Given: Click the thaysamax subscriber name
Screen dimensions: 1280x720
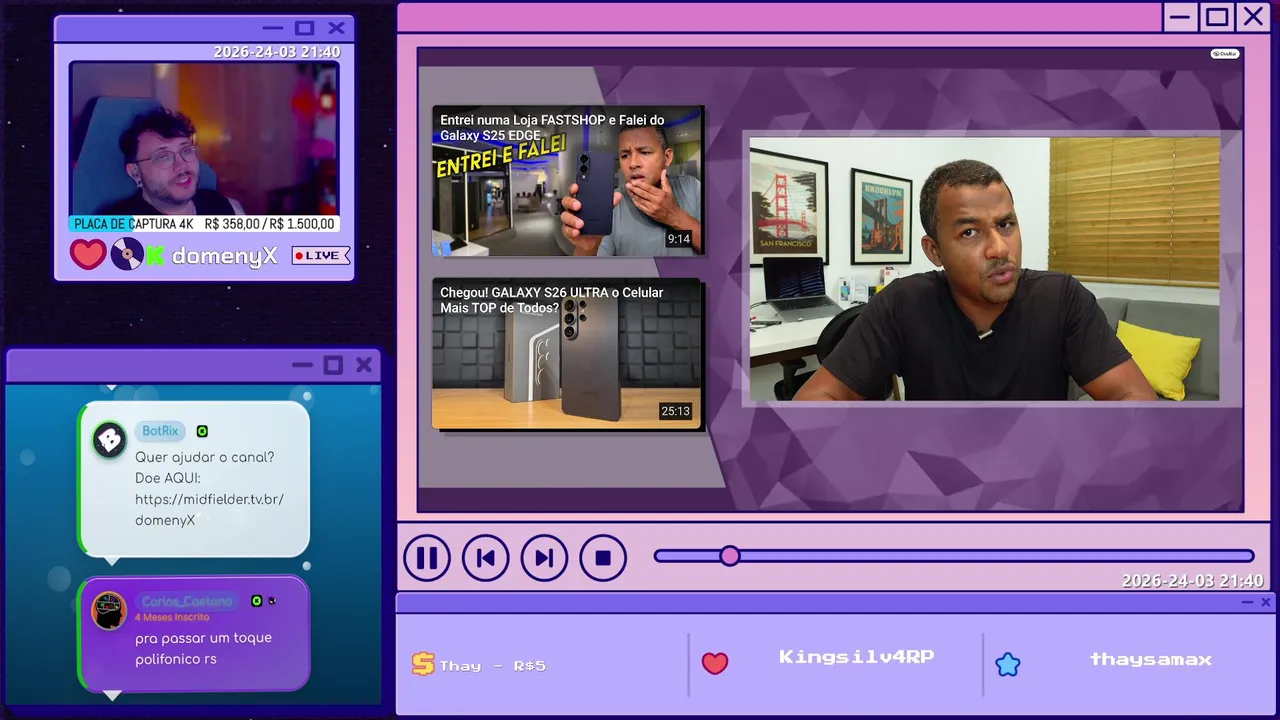Looking at the screenshot, I should click(x=1151, y=659).
